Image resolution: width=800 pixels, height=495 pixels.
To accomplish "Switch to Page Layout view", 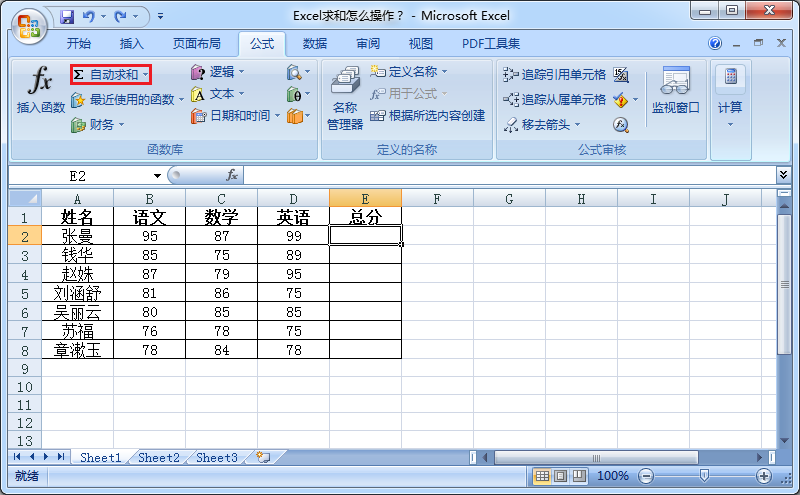I will (560, 476).
